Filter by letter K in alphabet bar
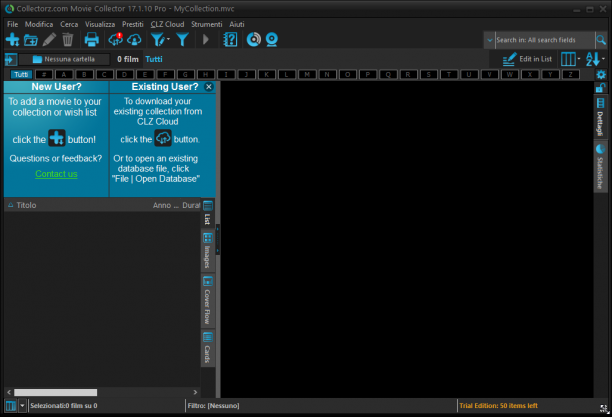The image size is (612, 417). pos(267,74)
